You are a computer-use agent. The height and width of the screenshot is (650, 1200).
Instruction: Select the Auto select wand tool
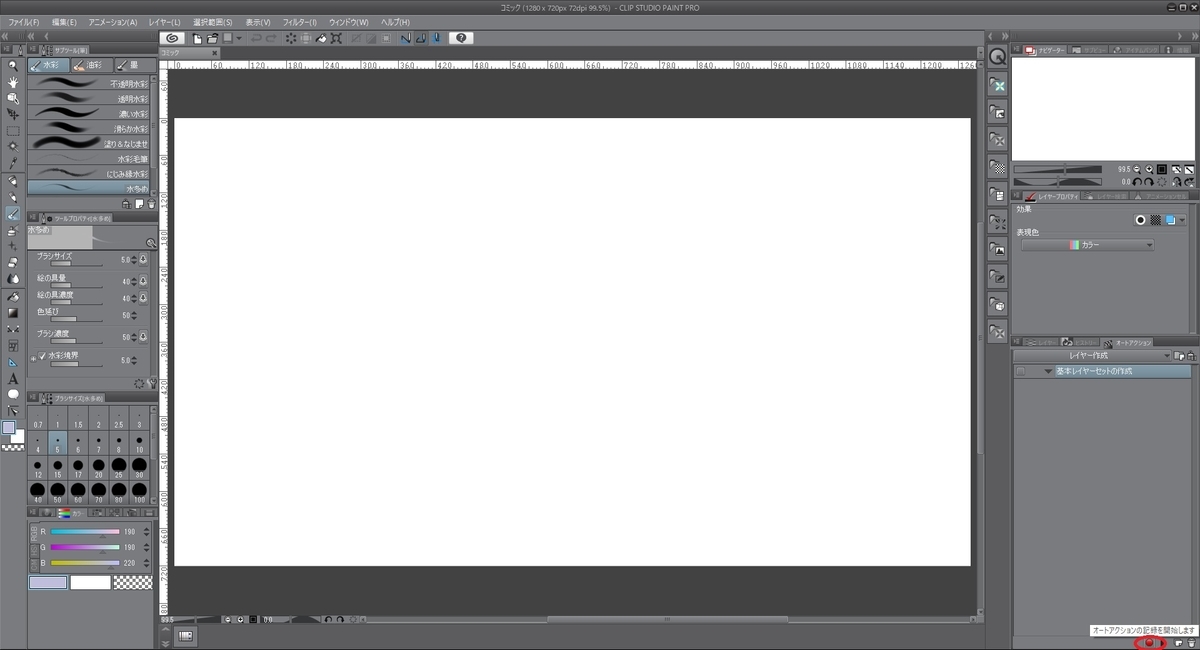click(x=13, y=147)
